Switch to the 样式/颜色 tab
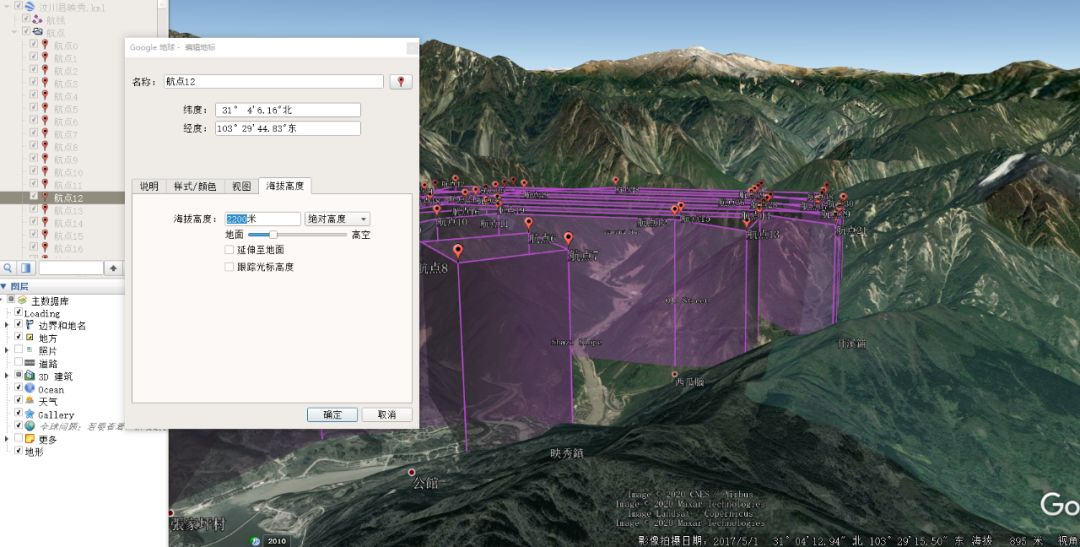The width and height of the screenshot is (1080, 547). [195, 186]
